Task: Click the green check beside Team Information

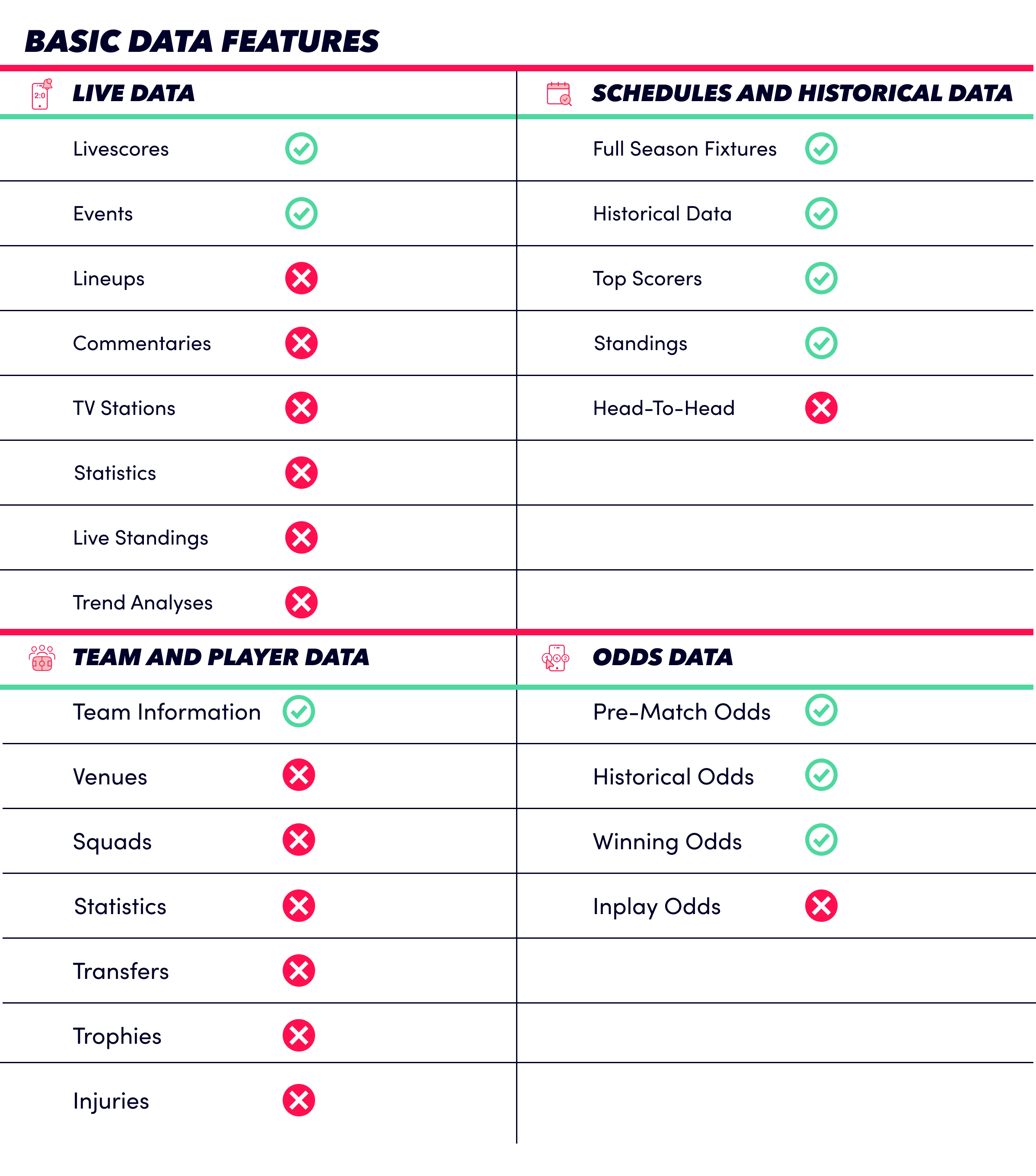Action: (x=299, y=711)
